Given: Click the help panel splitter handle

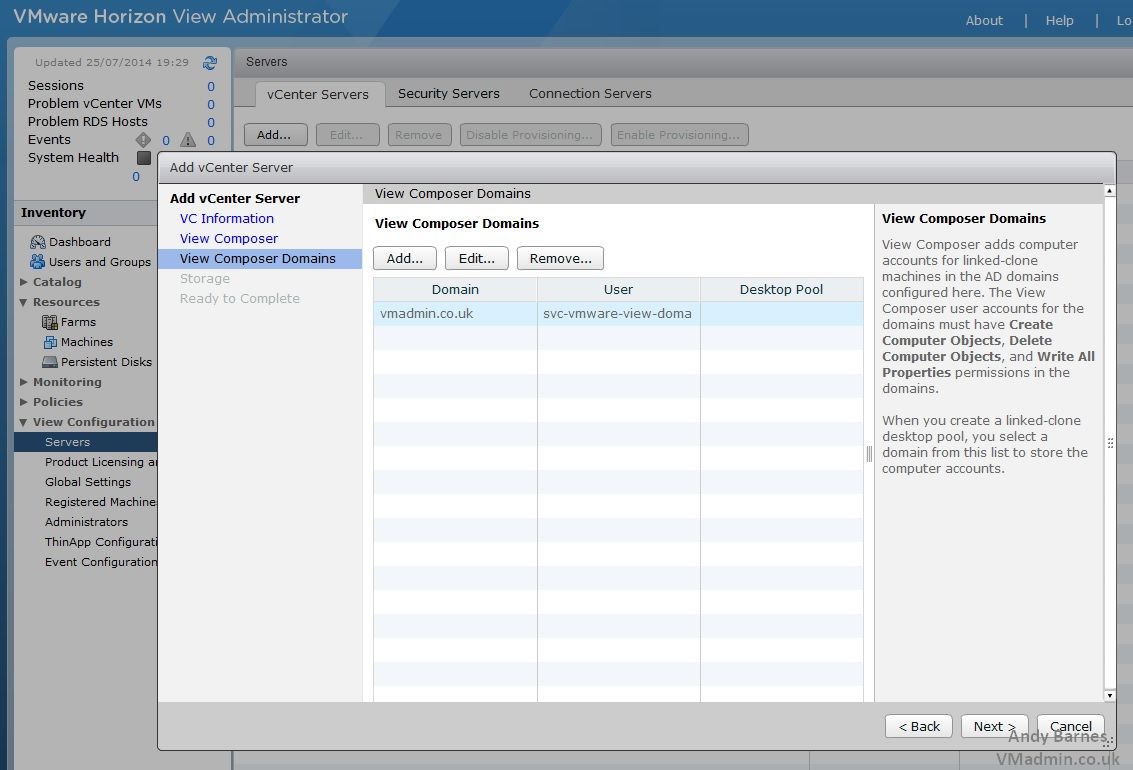Looking at the screenshot, I should pyautogui.click(x=869, y=454).
